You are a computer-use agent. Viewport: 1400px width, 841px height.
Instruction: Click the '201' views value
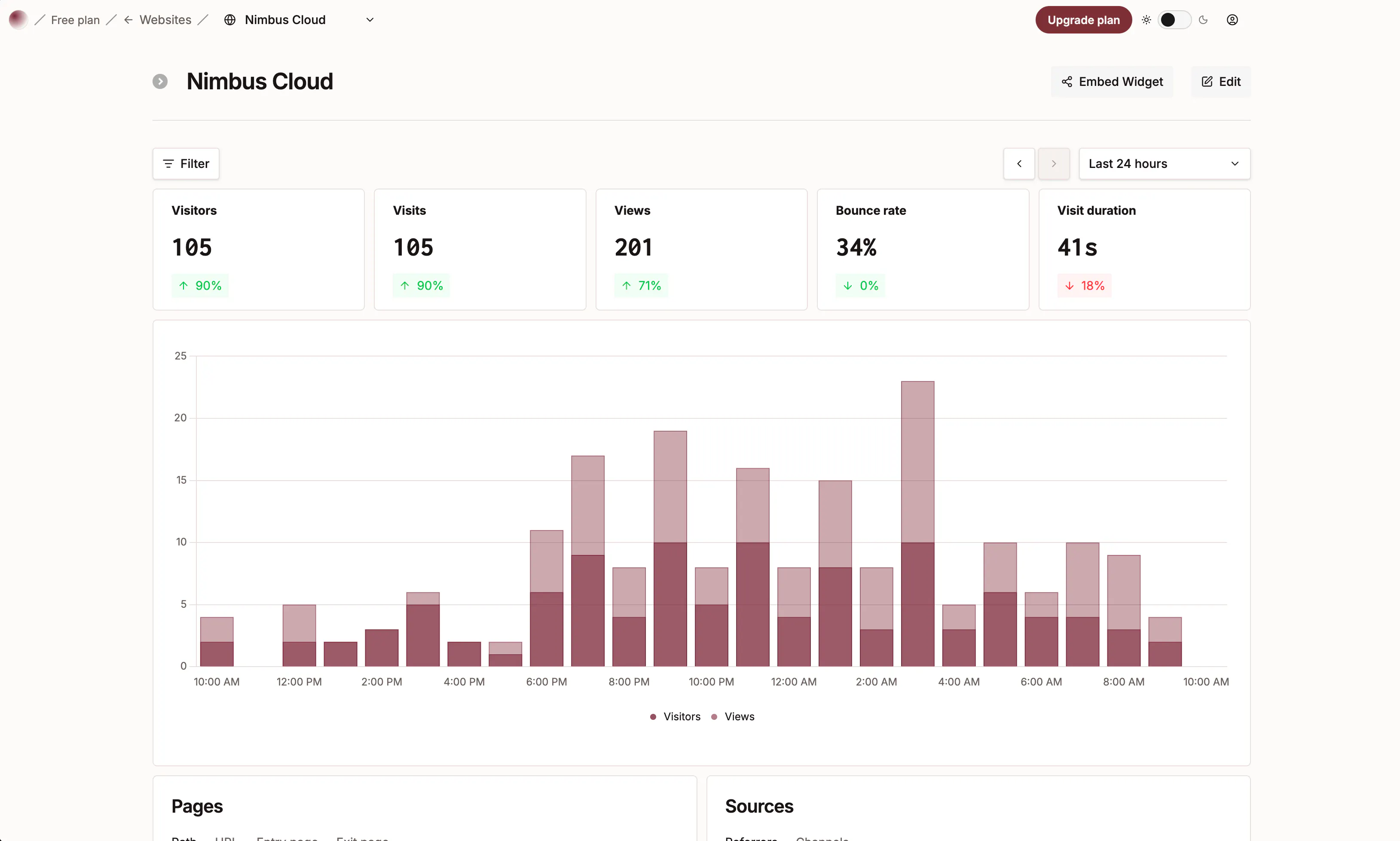(x=634, y=248)
